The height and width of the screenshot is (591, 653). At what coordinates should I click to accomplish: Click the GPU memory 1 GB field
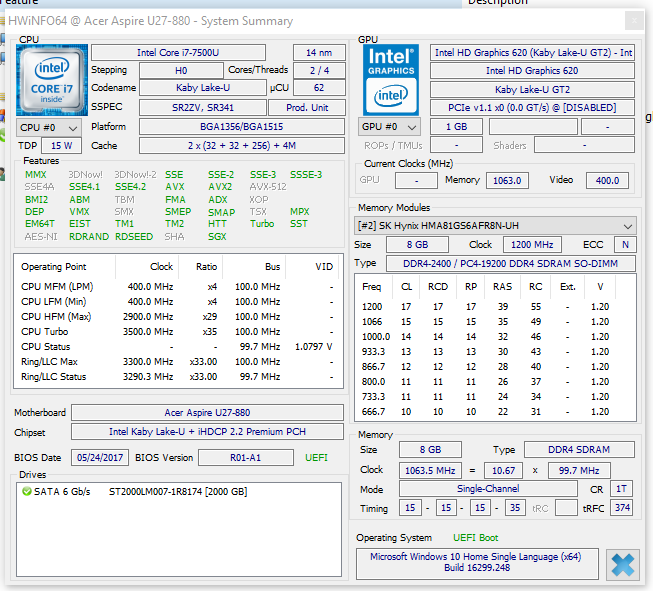(x=456, y=127)
